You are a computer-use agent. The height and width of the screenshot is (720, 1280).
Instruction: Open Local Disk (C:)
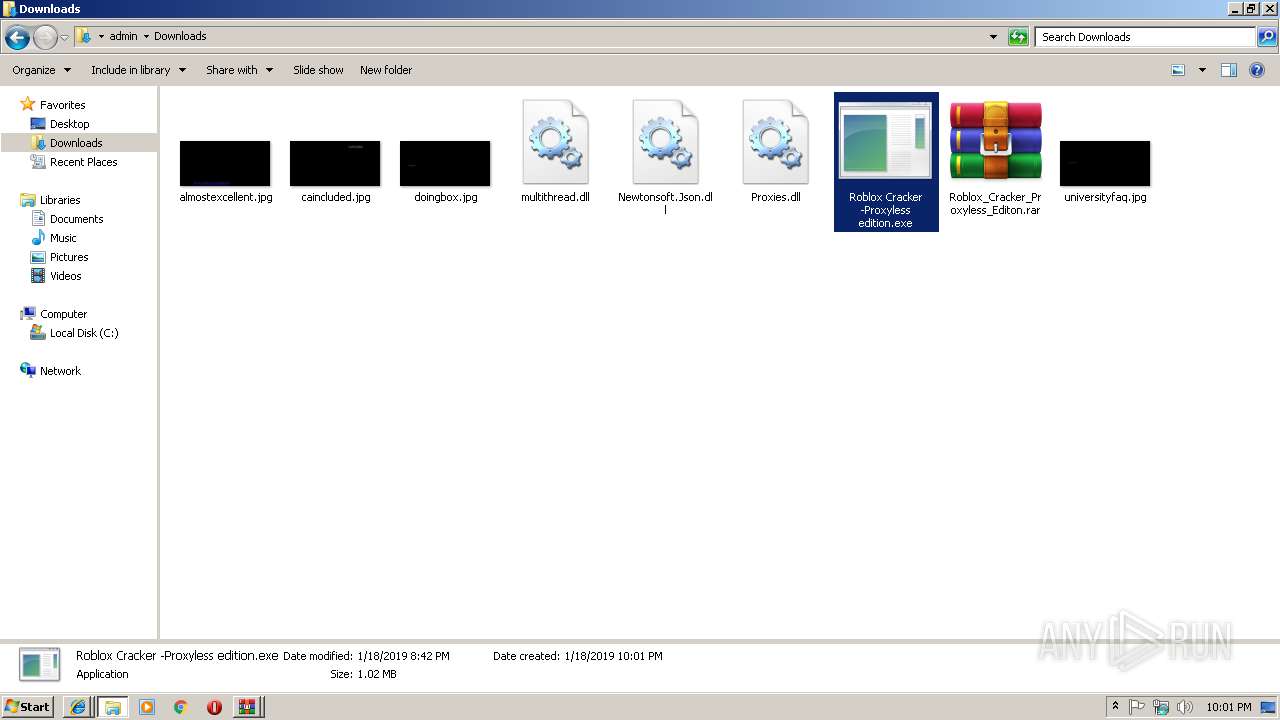[84, 333]
